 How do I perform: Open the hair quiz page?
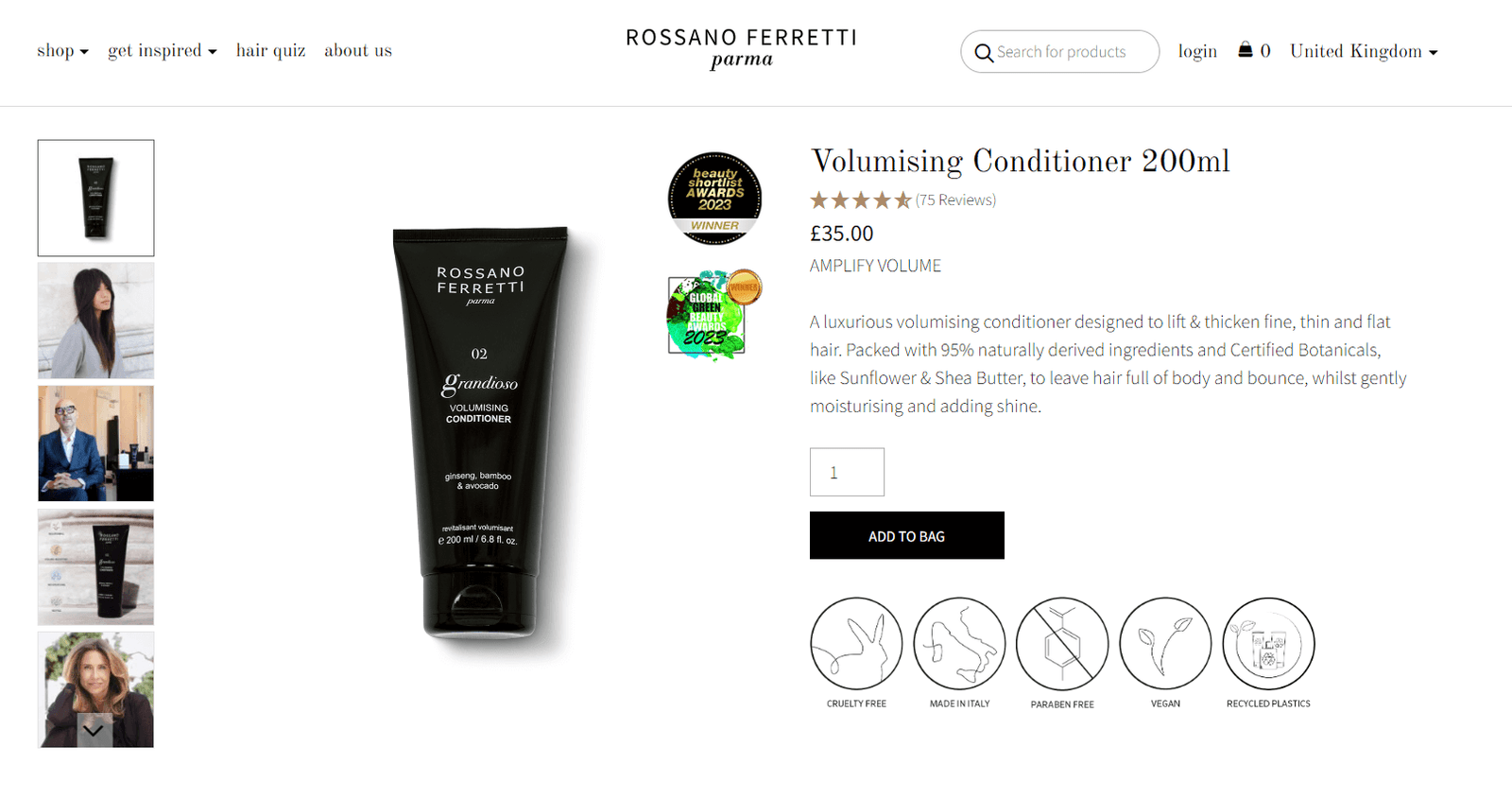point(271,51)
